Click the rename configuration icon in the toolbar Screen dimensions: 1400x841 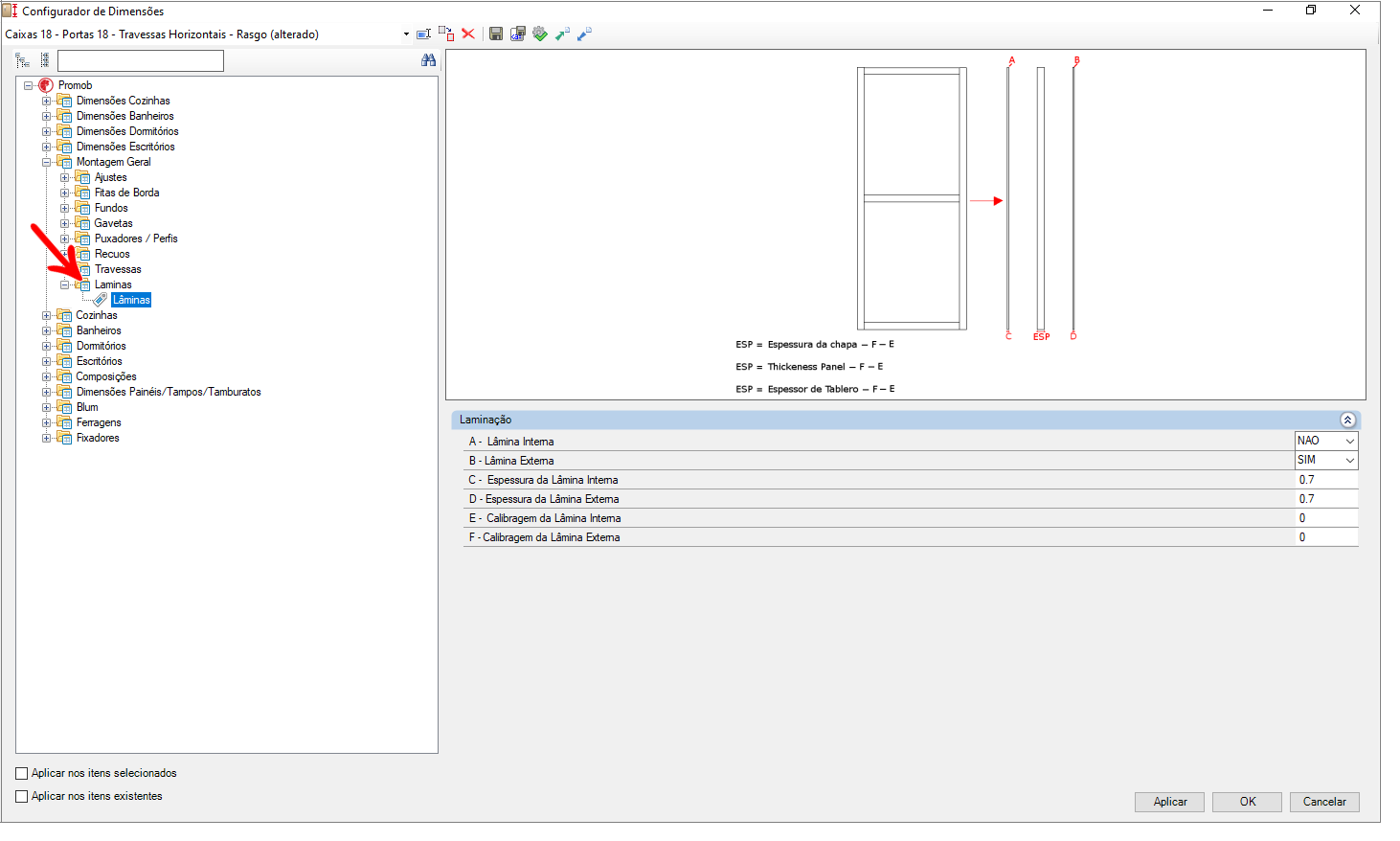(423, 34)
